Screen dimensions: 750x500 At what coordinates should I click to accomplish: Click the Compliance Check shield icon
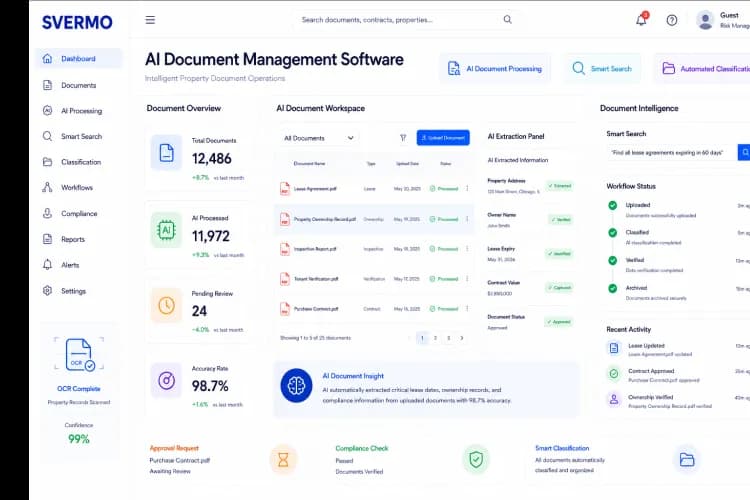(476, 459)
